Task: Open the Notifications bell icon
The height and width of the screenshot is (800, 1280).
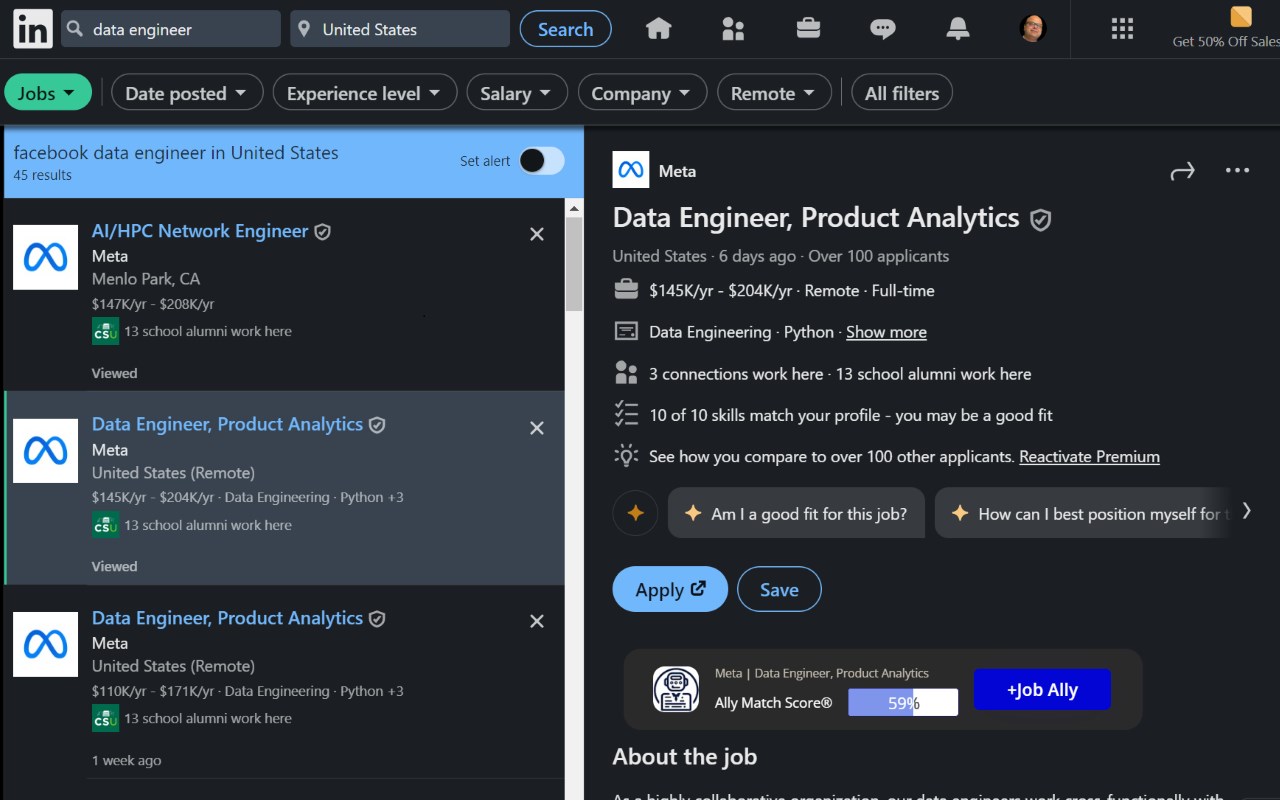Action: (x=958, y=29)
